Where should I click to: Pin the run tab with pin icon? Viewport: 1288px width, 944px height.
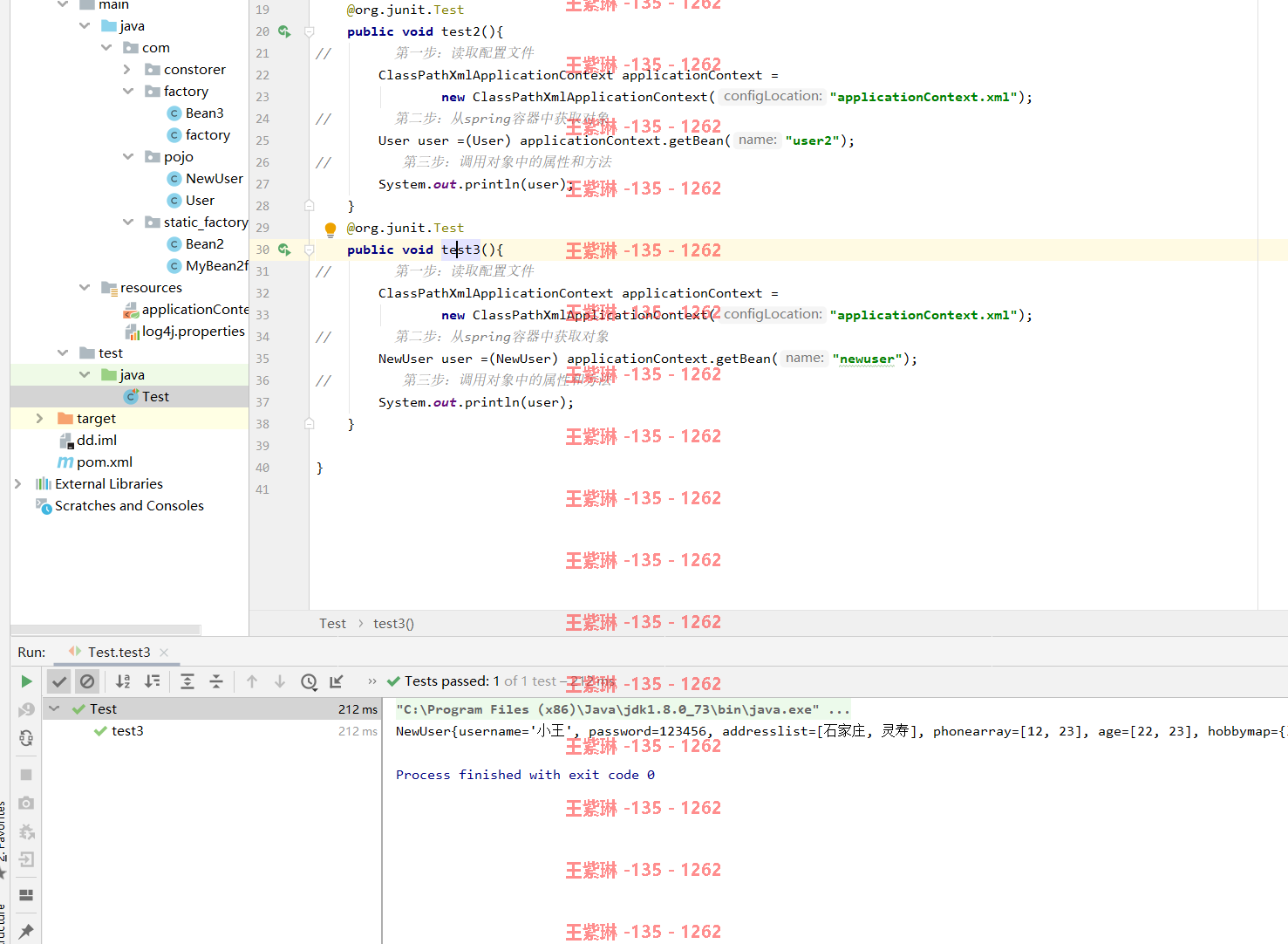(x=26, y=931)
